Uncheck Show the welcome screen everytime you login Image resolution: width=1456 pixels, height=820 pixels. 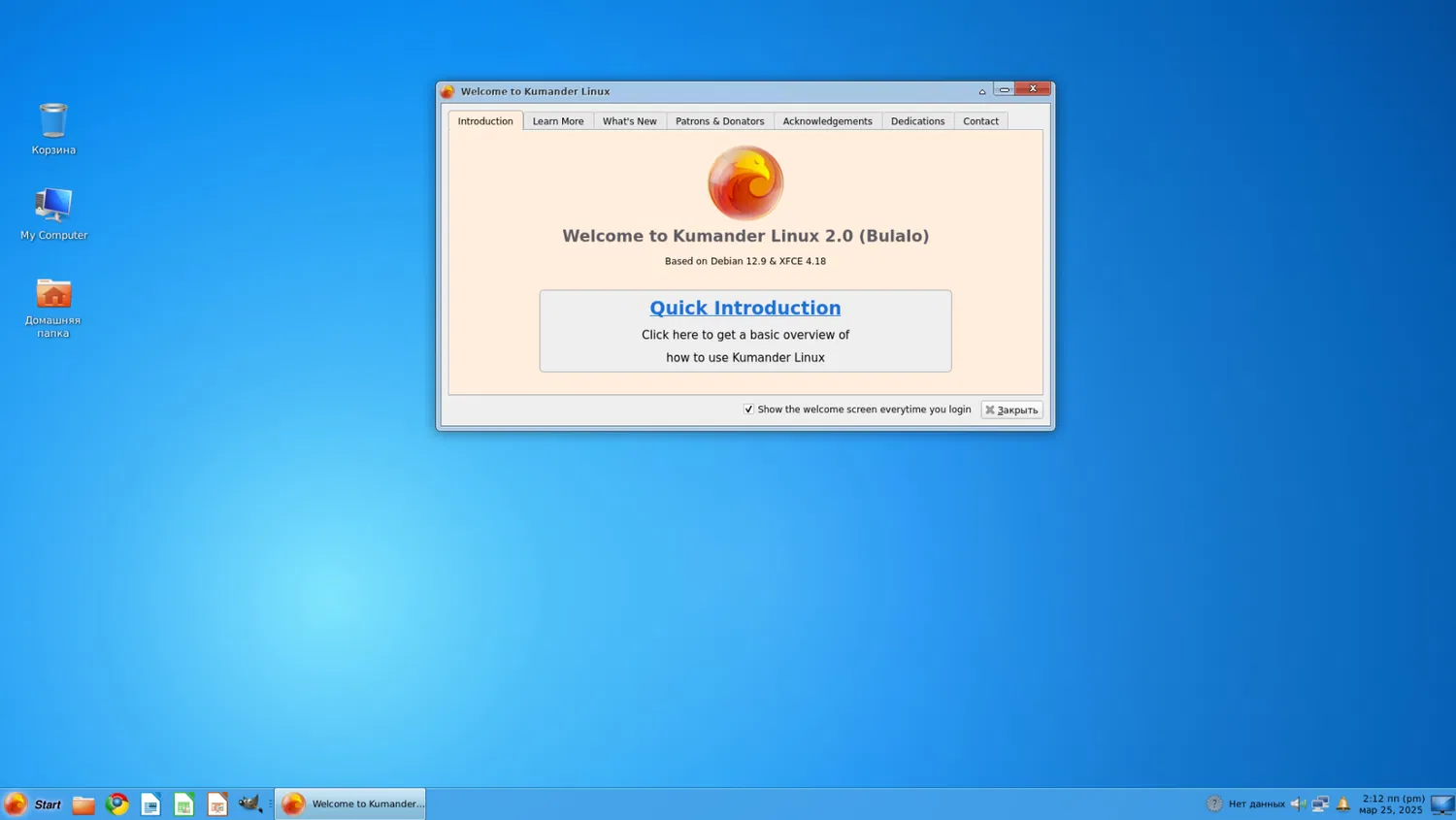point(748,410)
